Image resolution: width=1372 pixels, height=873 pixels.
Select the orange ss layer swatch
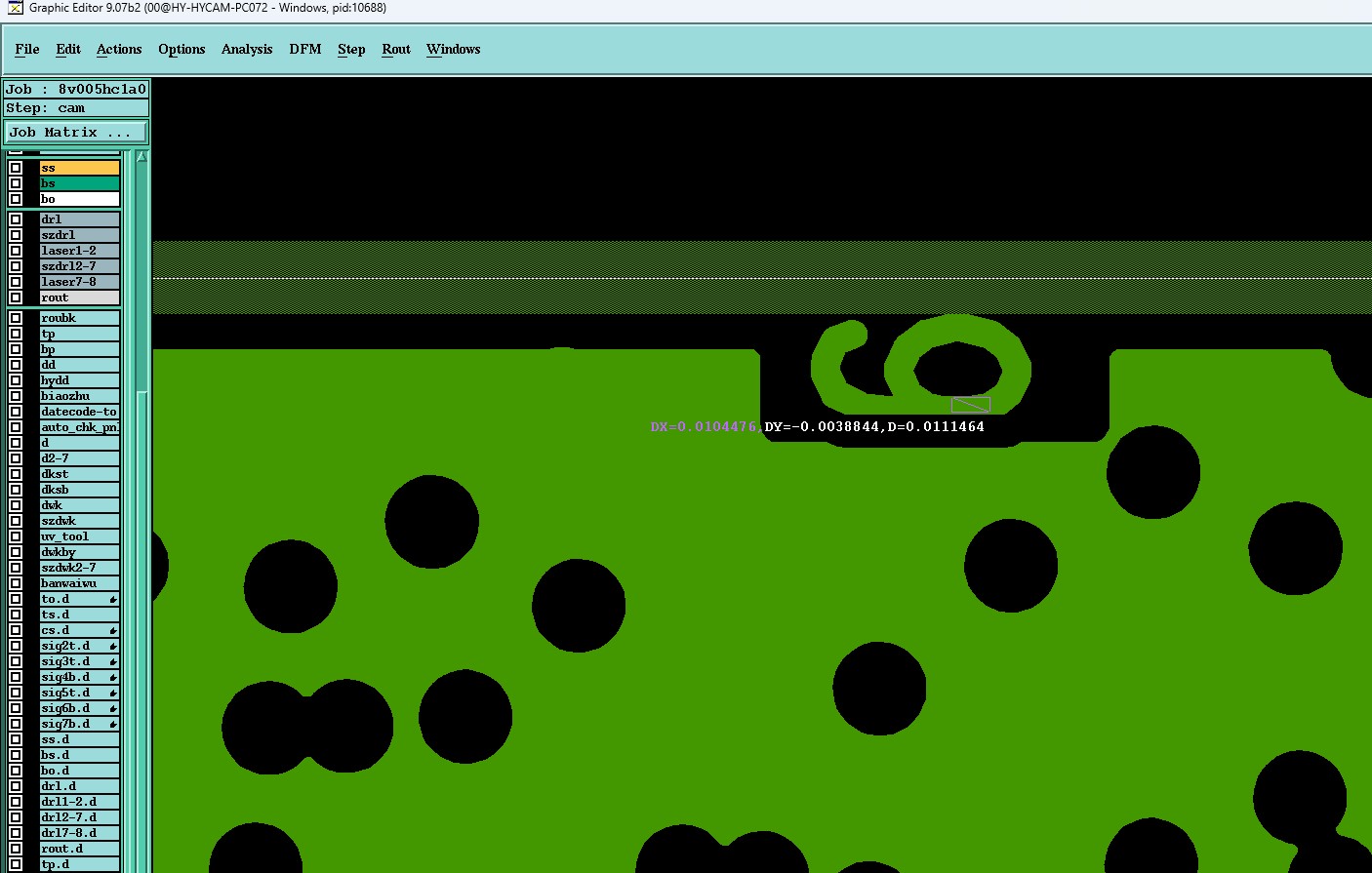tap(79, 168)
